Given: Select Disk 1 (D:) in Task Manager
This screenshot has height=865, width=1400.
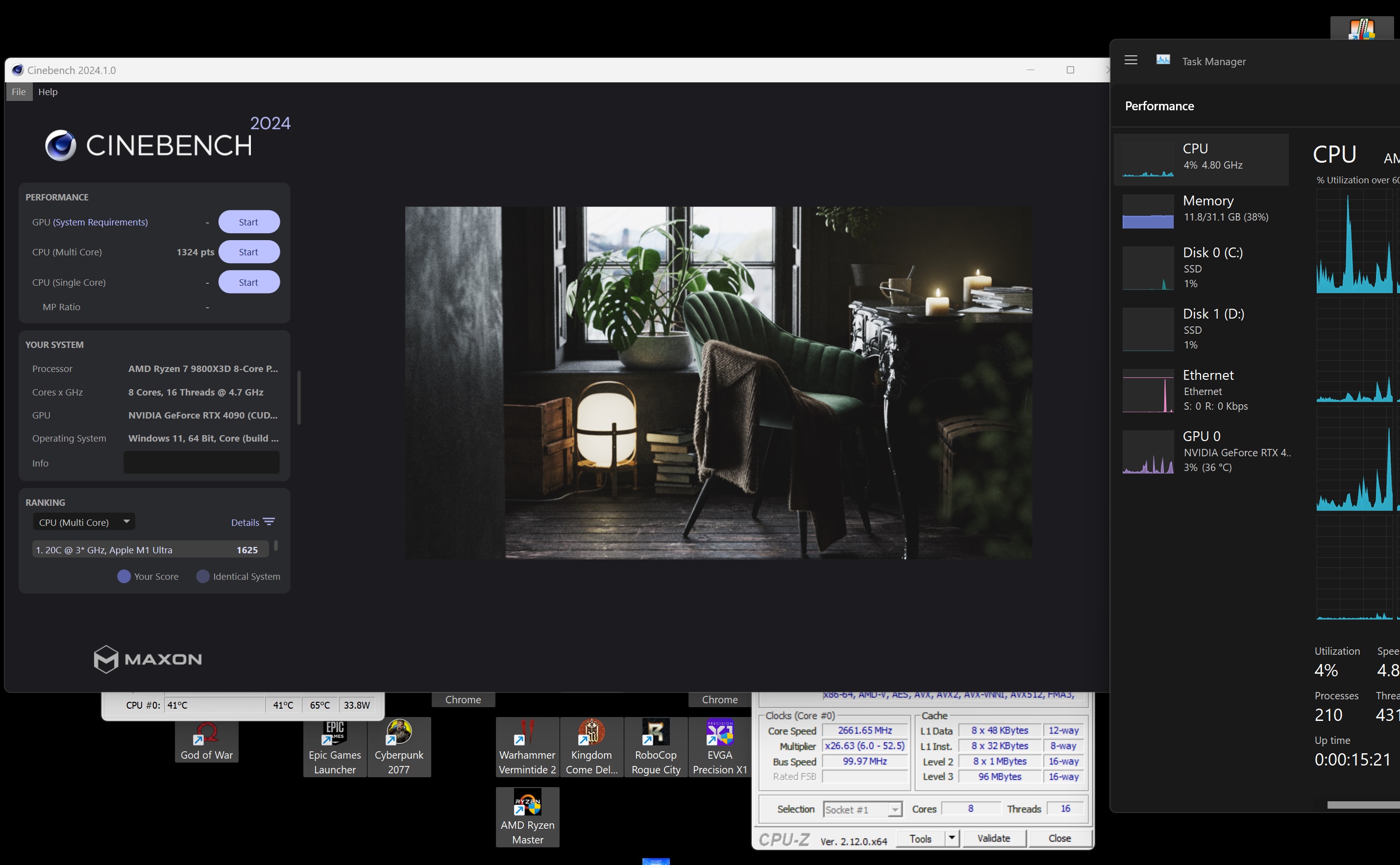Looking at the screenshot, I should pyautogui.click(x=1201, y=328).
